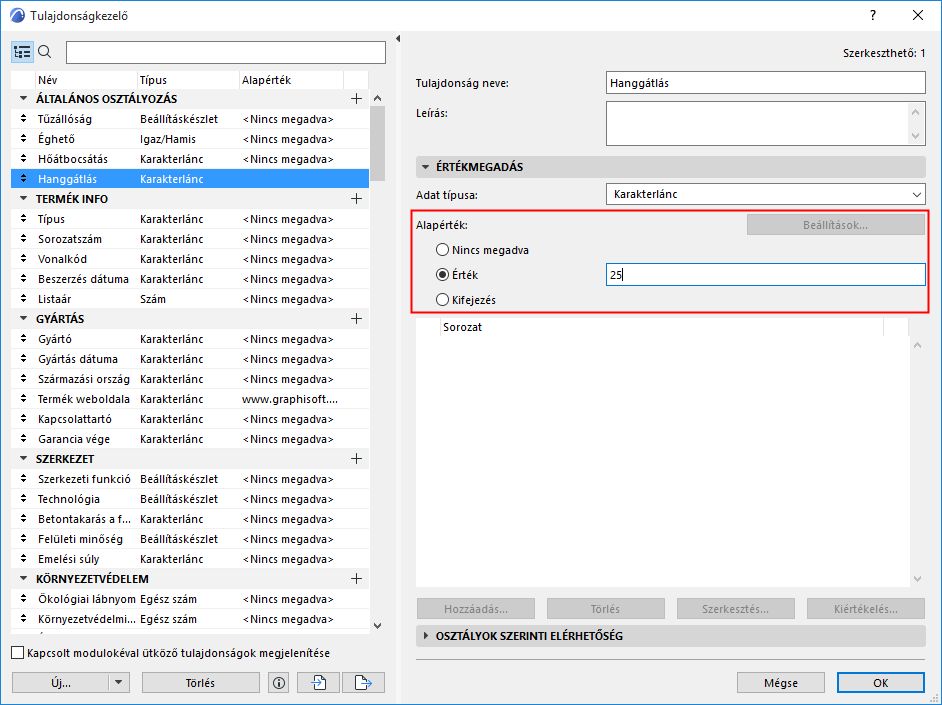This screenshot has height=705, width=942.
Task: Select the Nincs megadva radio option
Action: [x=442, y=250]
